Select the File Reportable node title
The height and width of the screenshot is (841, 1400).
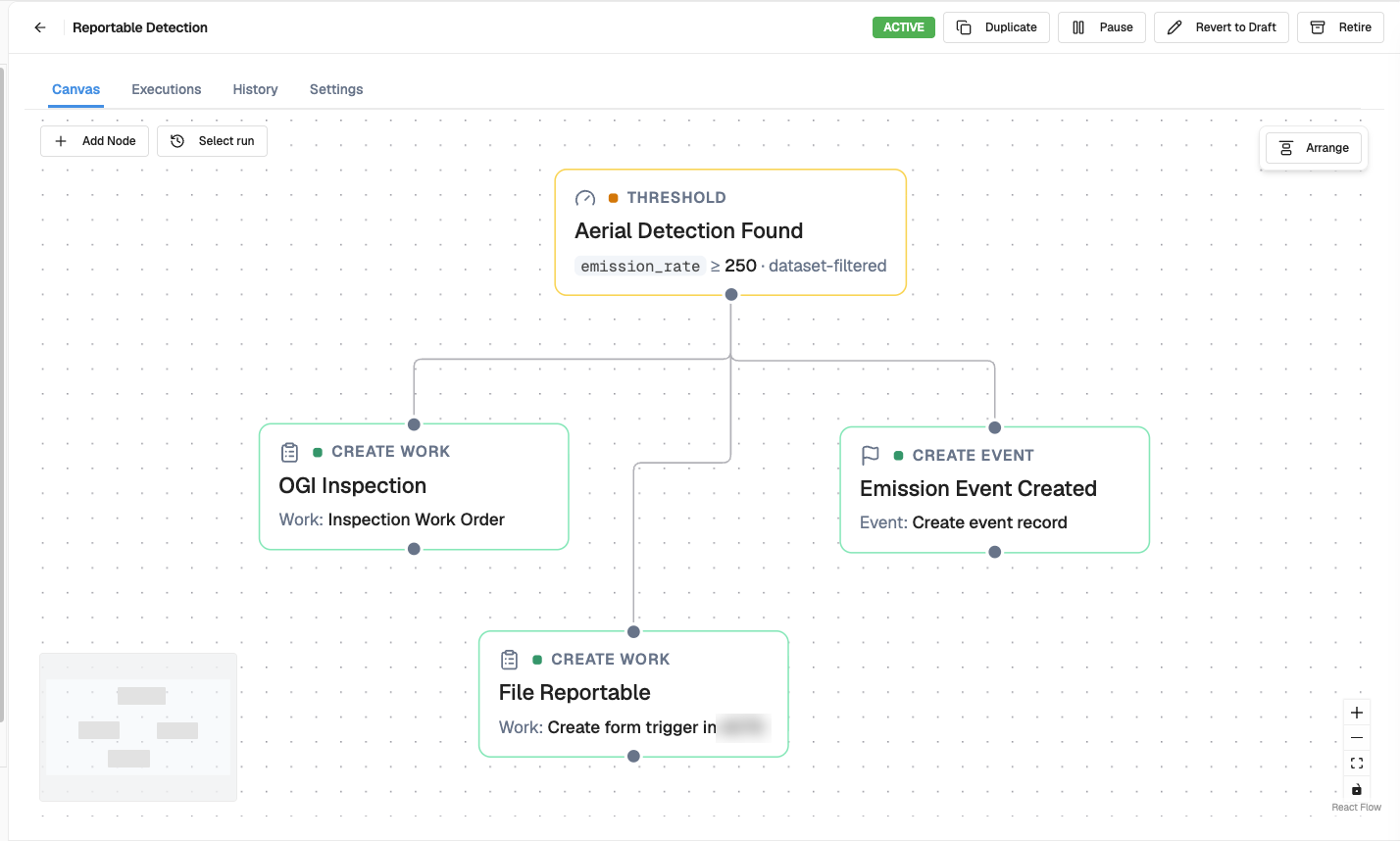click(575, 693)
